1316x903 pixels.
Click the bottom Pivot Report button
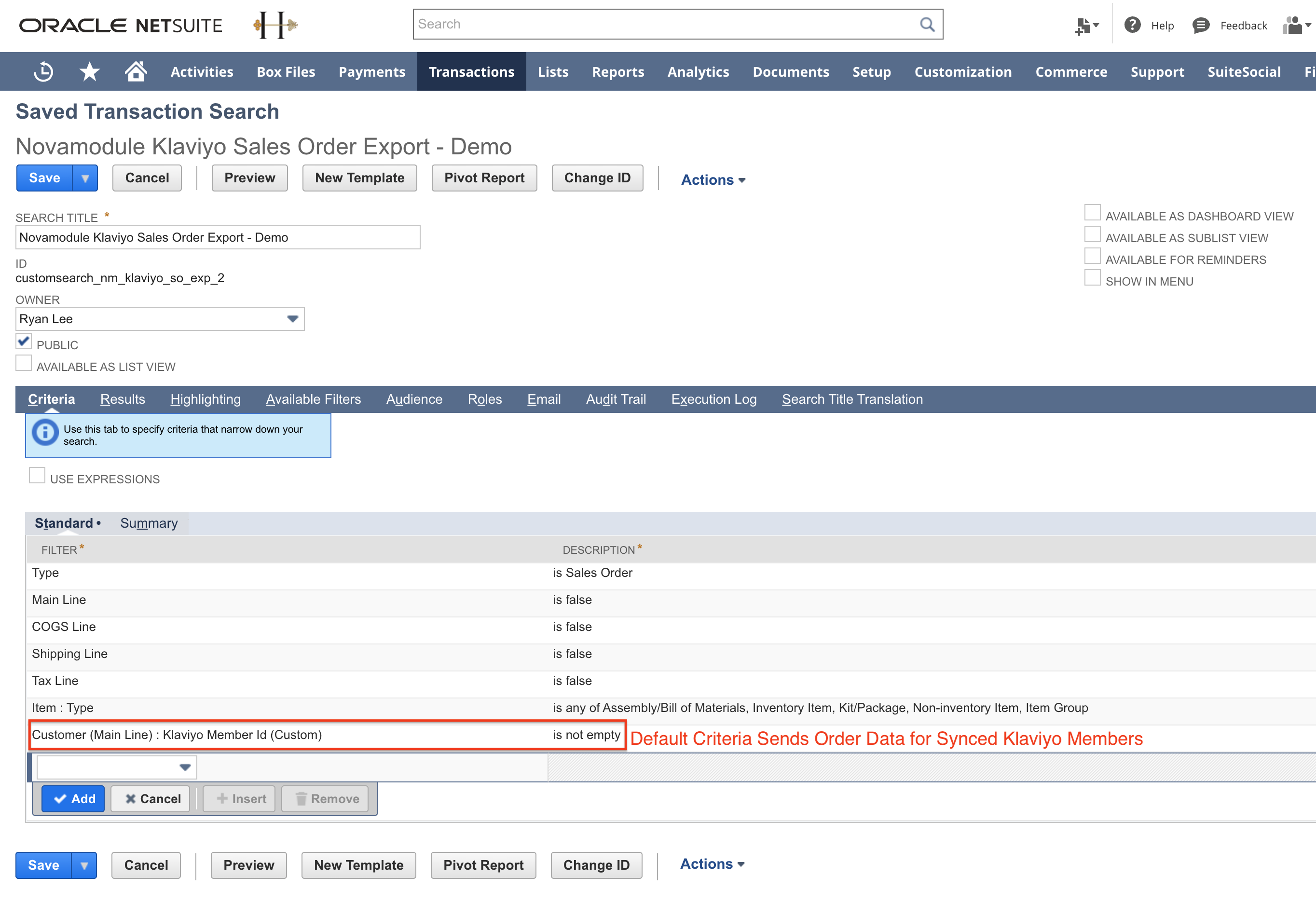483,866
